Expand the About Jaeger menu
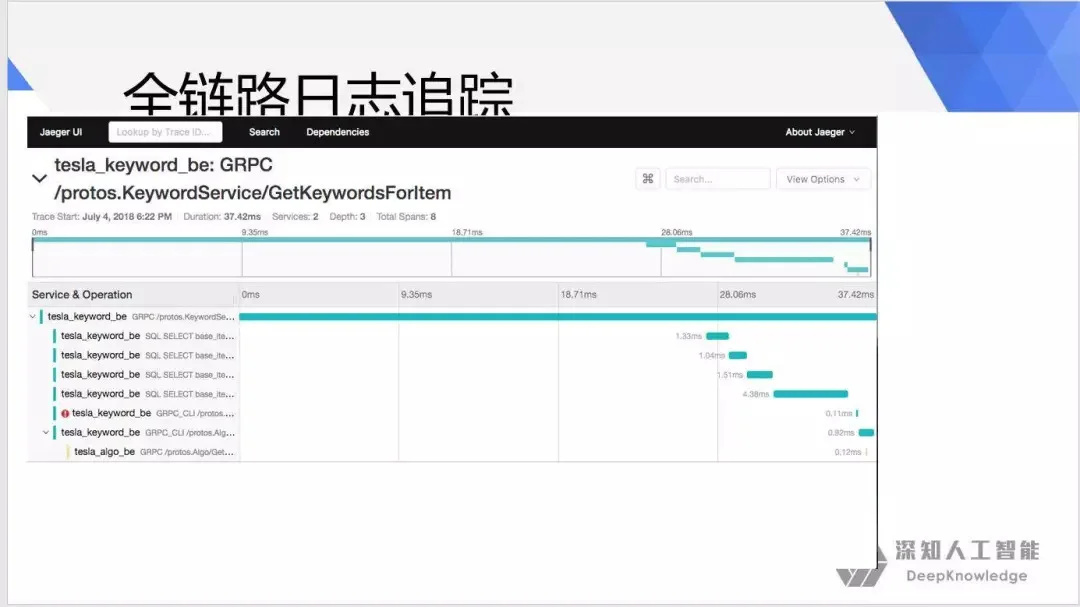Screen dimensions: 1080x607 click(820, 132)
